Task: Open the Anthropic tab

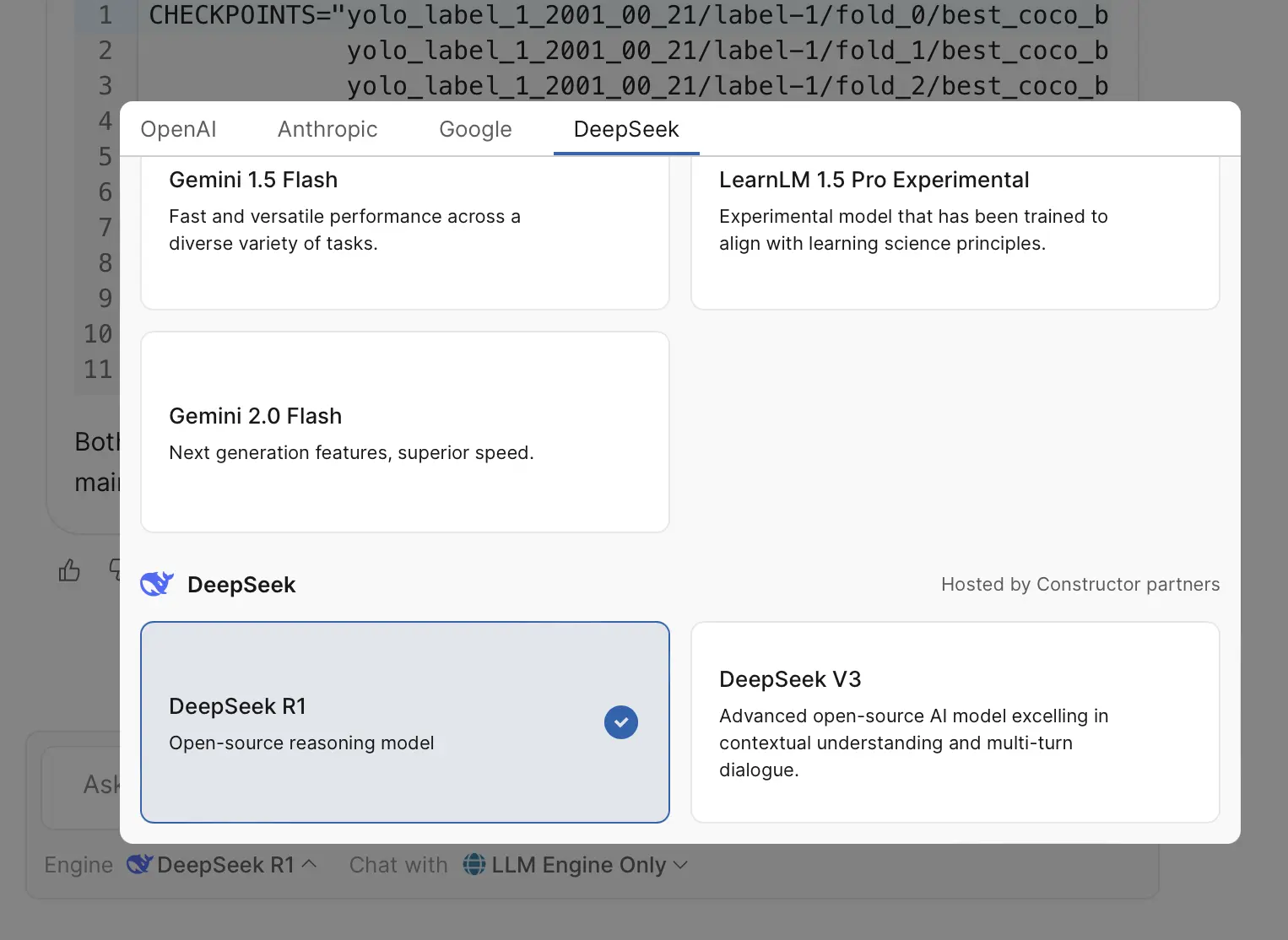Action: 327,129
